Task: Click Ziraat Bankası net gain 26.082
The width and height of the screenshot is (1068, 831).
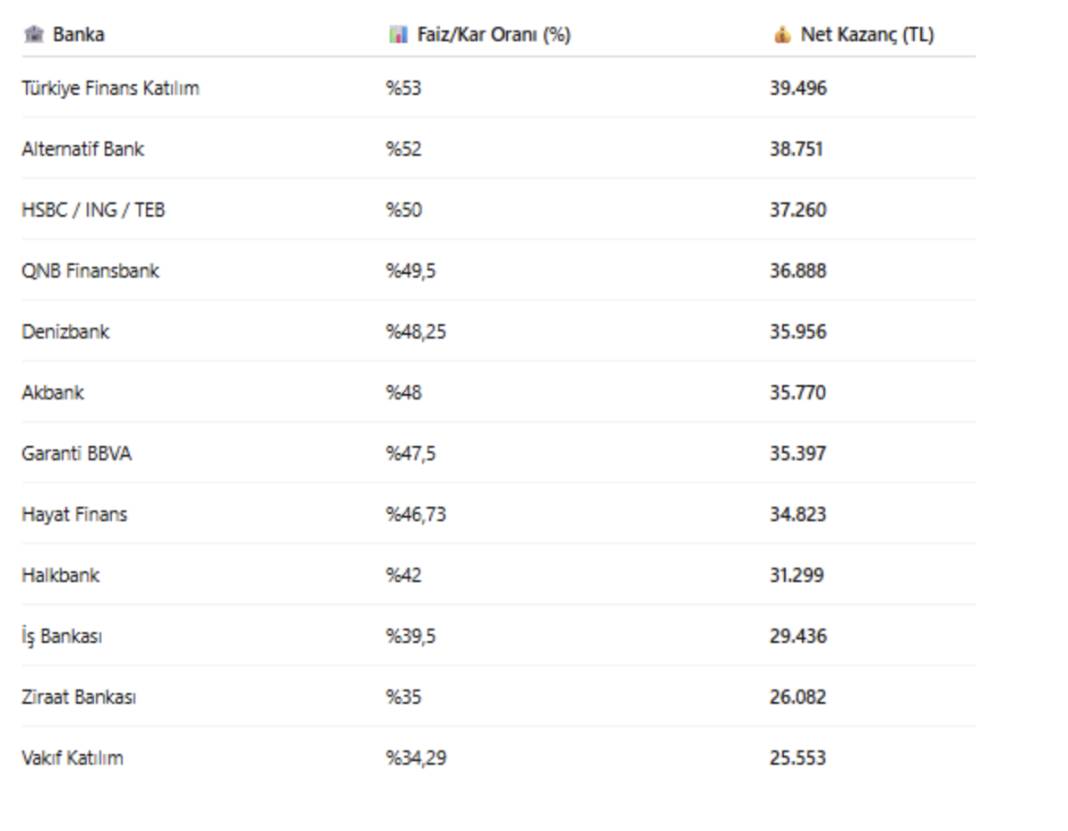Action: [798, 697]
